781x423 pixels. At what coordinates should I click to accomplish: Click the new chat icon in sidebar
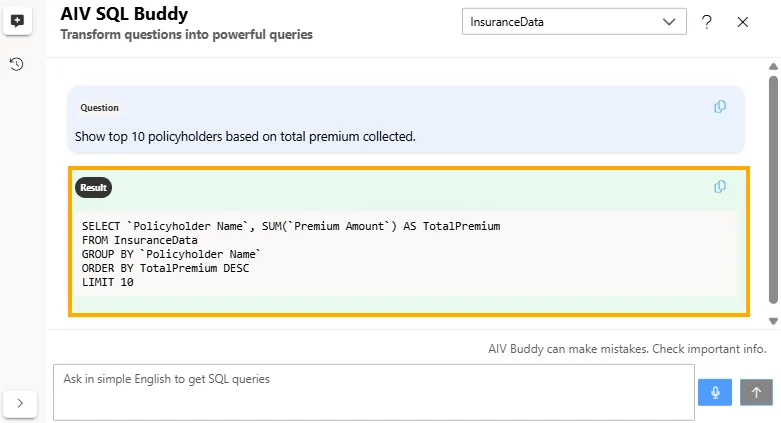click(17, 21)
